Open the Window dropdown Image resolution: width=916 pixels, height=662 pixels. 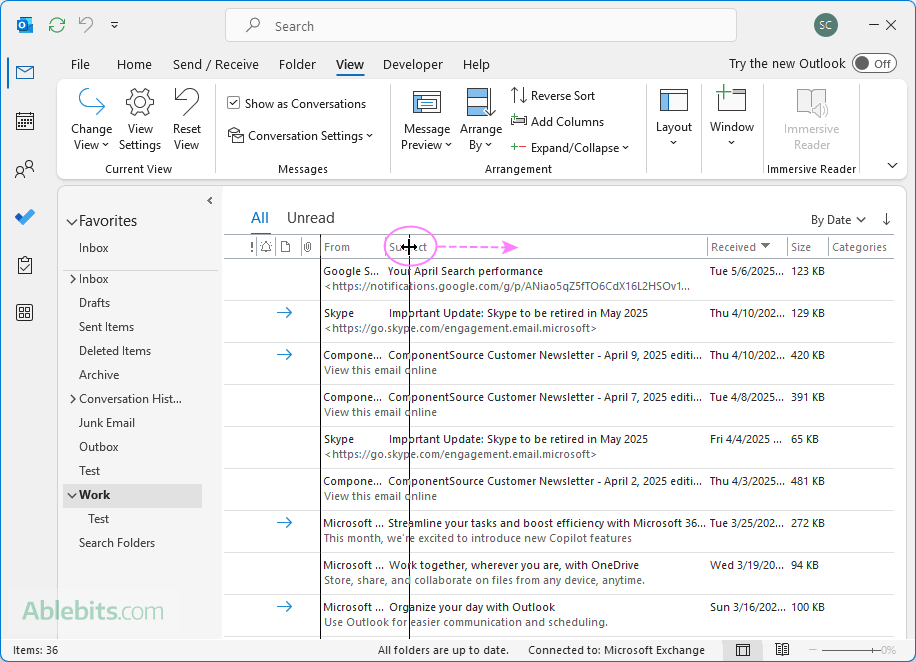[x=731, y=117]
